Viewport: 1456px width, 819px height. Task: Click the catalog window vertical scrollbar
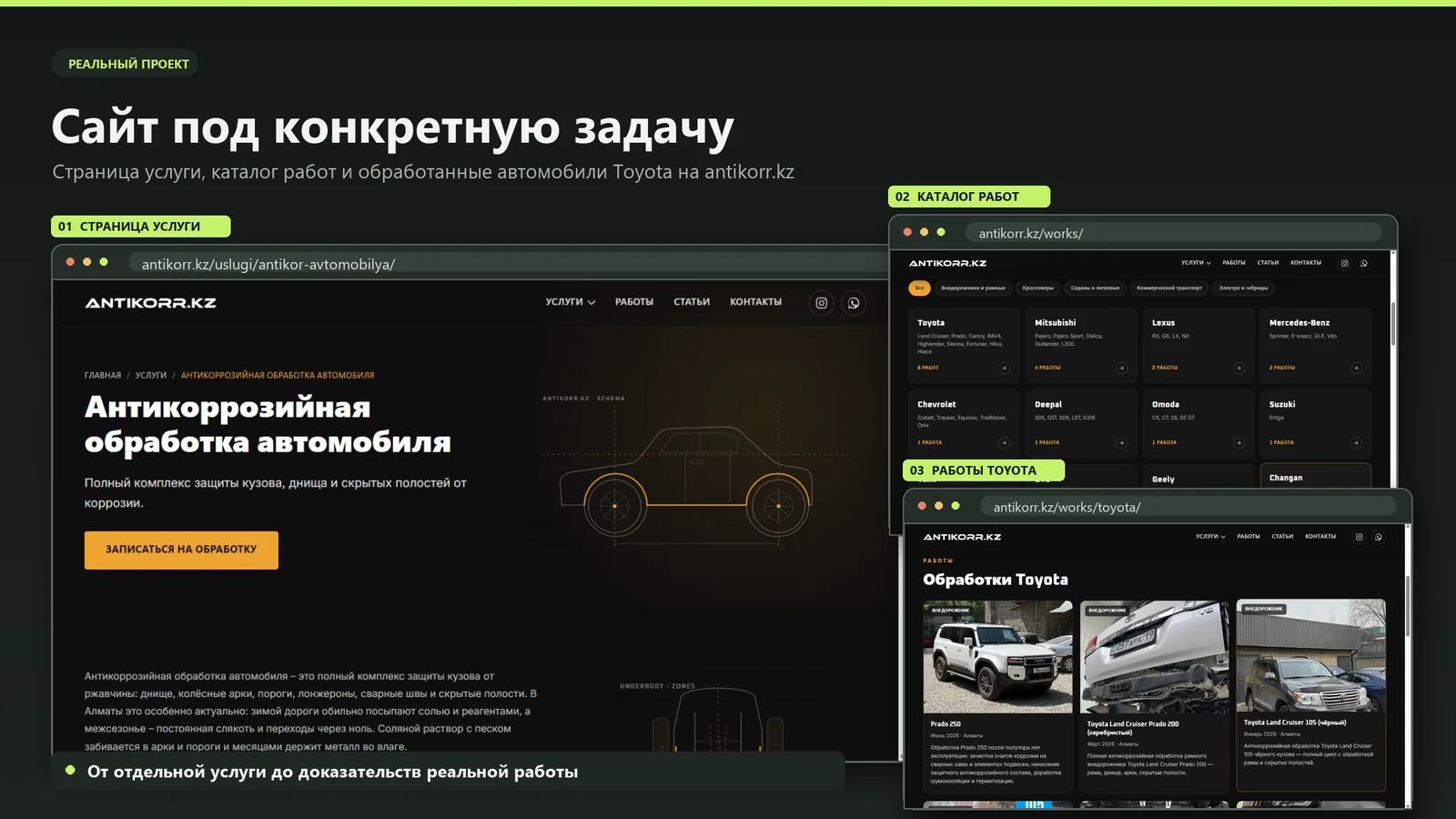1392,325
